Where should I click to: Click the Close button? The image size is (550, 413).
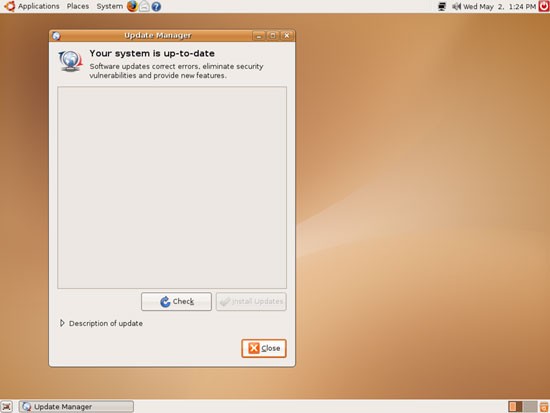coord(264,348)
